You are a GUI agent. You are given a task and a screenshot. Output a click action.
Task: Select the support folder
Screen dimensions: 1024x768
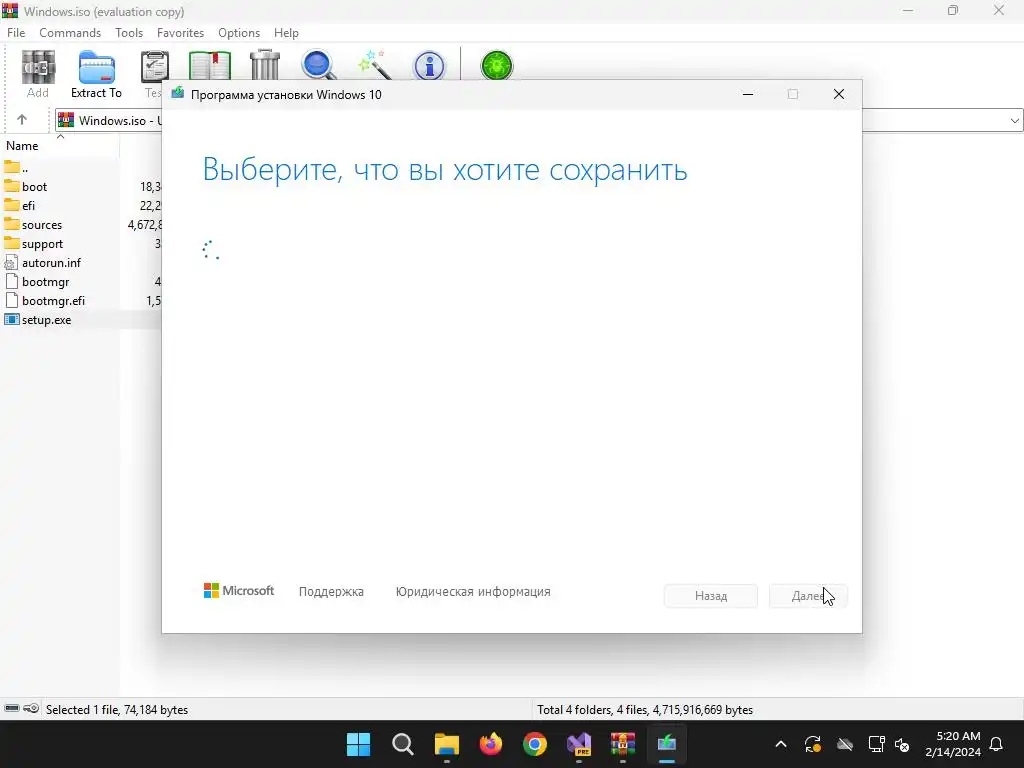point(42,244)
